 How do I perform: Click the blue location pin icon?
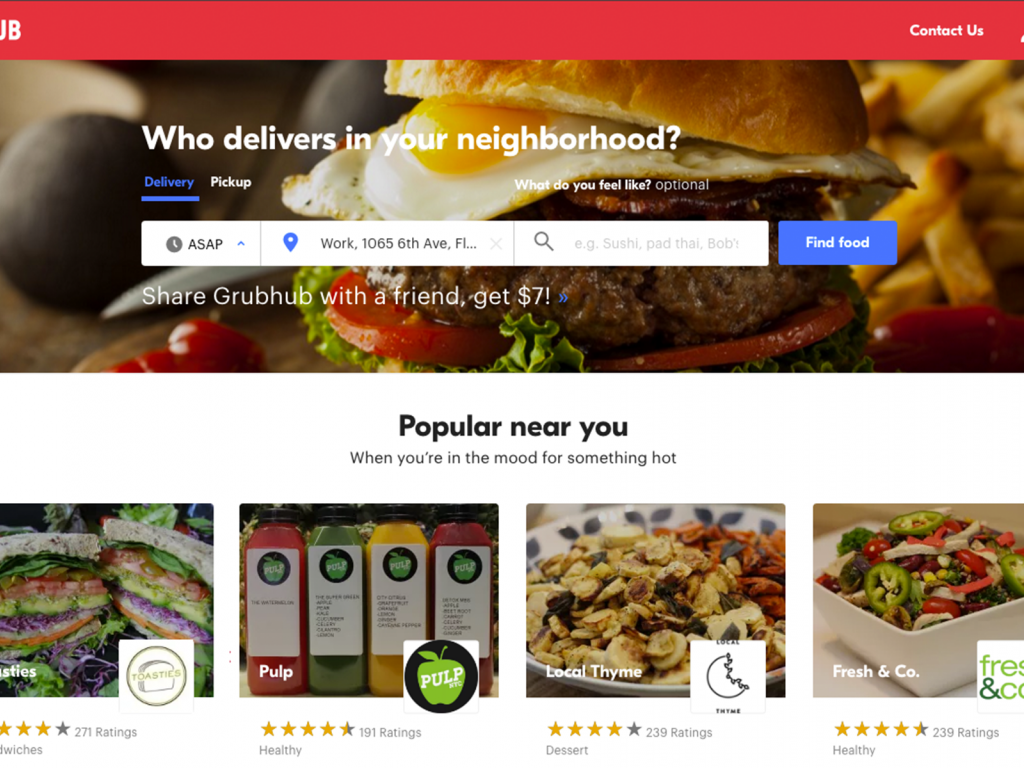(x=291, y=243)
